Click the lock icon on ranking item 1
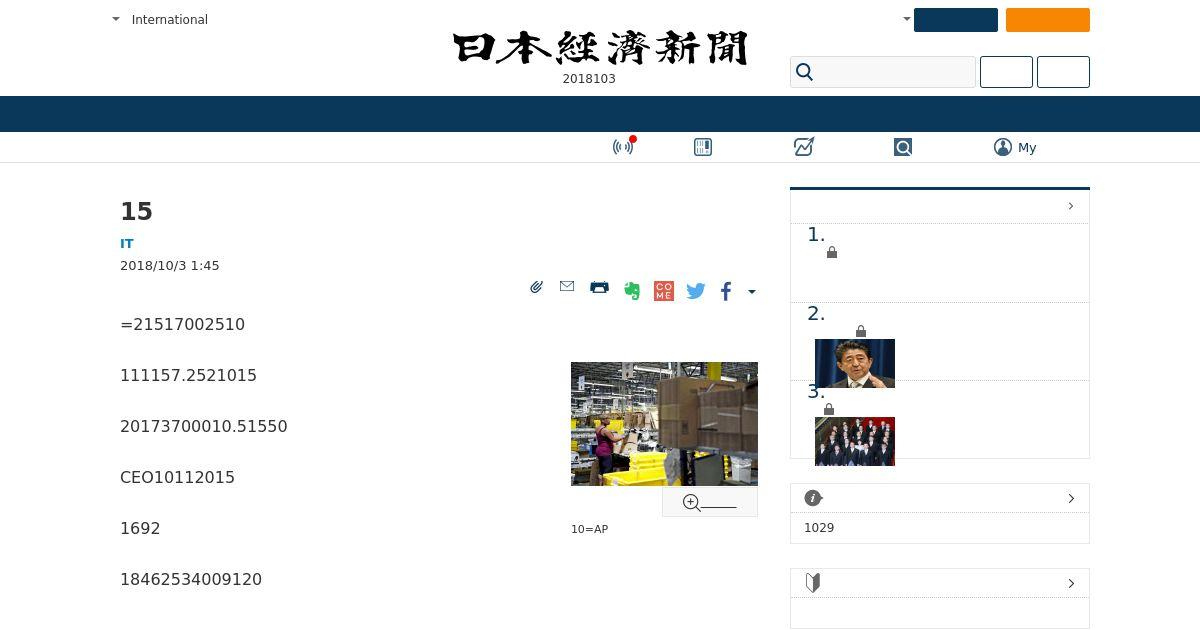The width and height of the screenshot is (1200, 630). (832, 253)
